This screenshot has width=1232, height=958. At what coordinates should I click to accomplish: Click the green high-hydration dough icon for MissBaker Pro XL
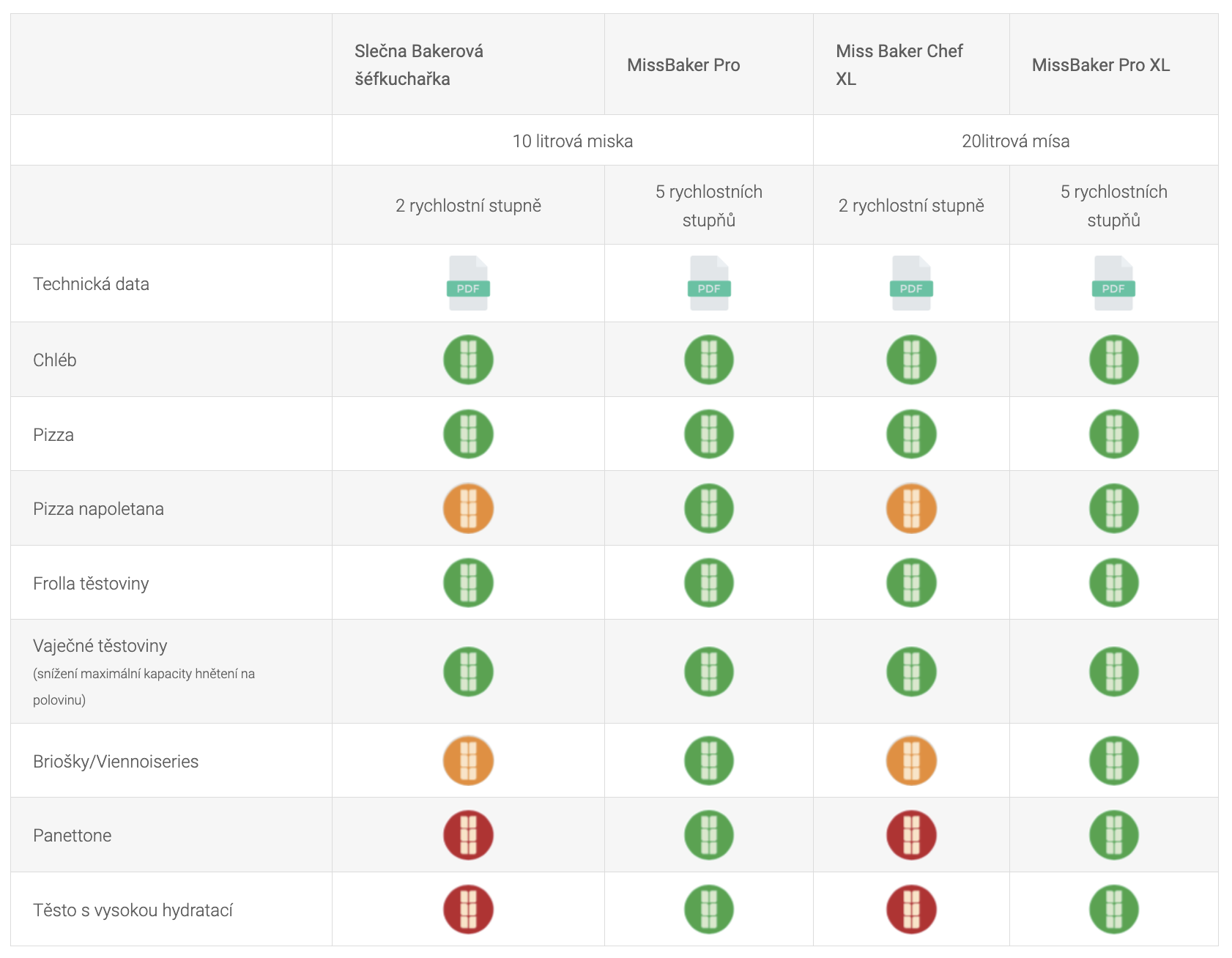(x=1113, y=910)
